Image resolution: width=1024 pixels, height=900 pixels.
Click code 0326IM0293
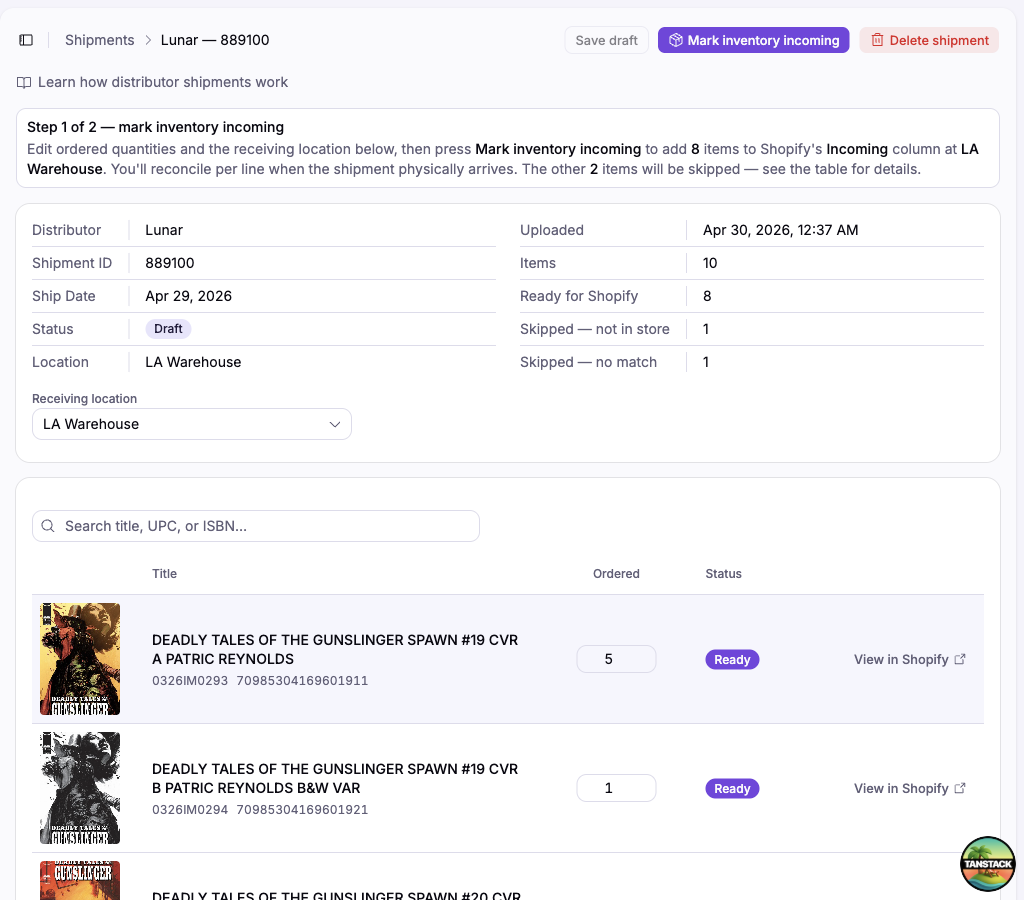(190, 681)
